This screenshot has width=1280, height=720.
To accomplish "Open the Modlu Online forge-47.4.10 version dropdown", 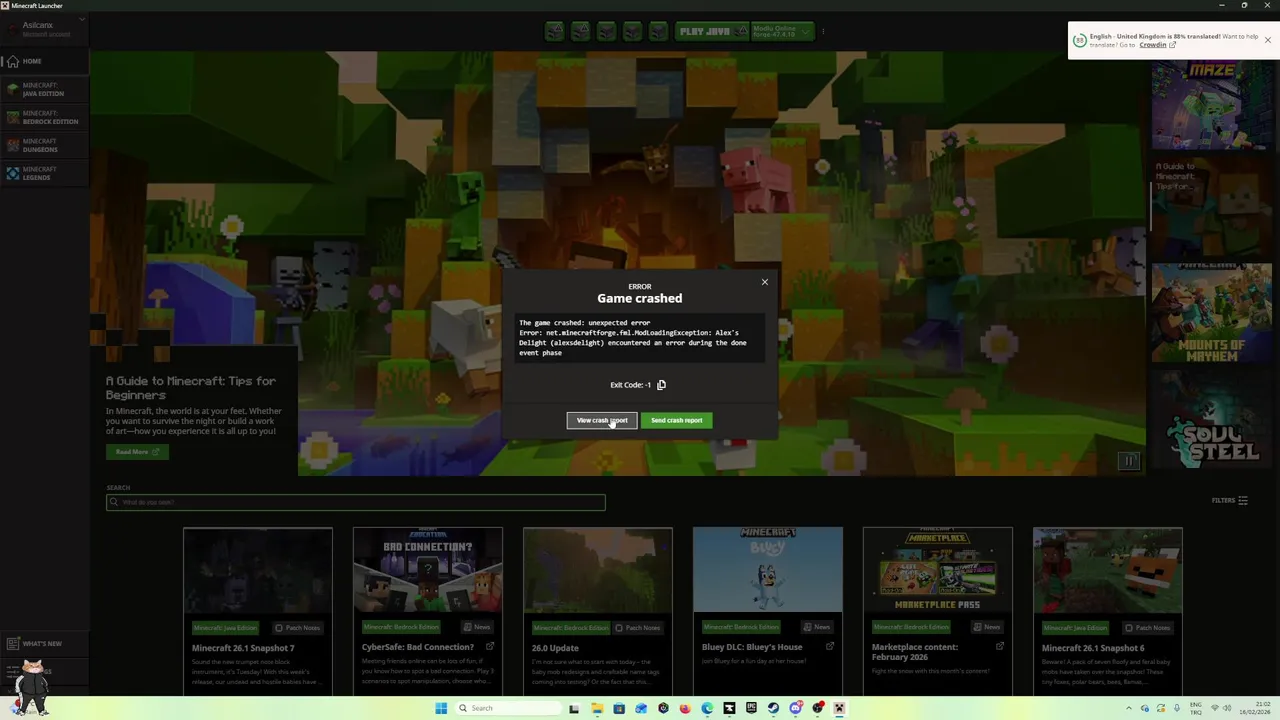I will point(781,31).
